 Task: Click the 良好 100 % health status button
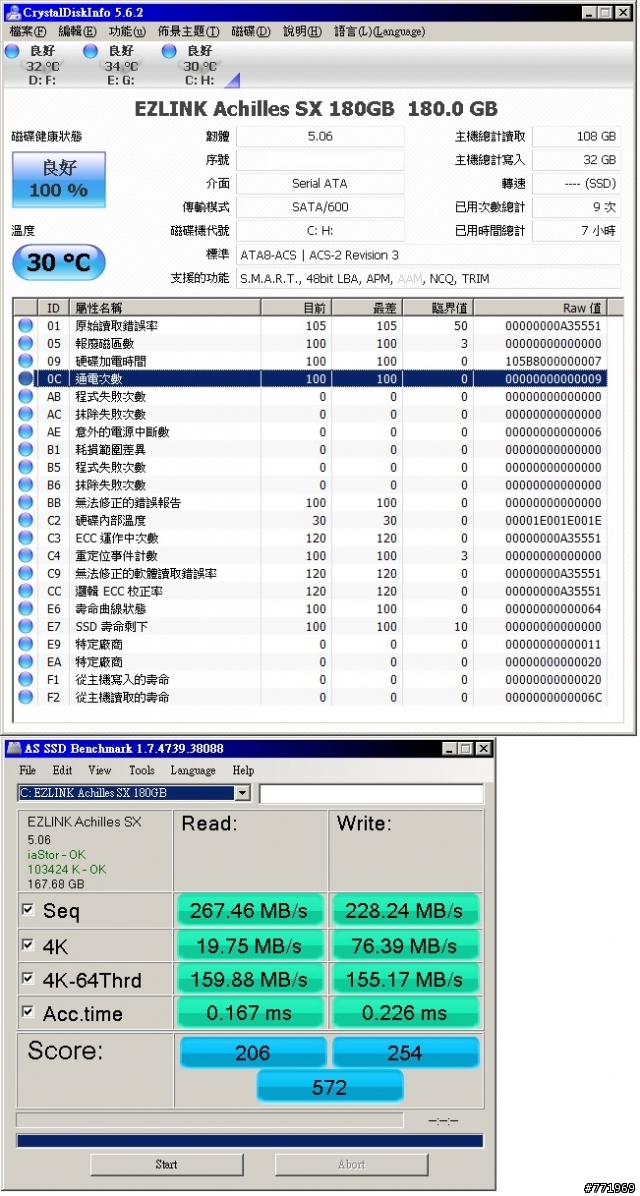(x=59, y=179)
